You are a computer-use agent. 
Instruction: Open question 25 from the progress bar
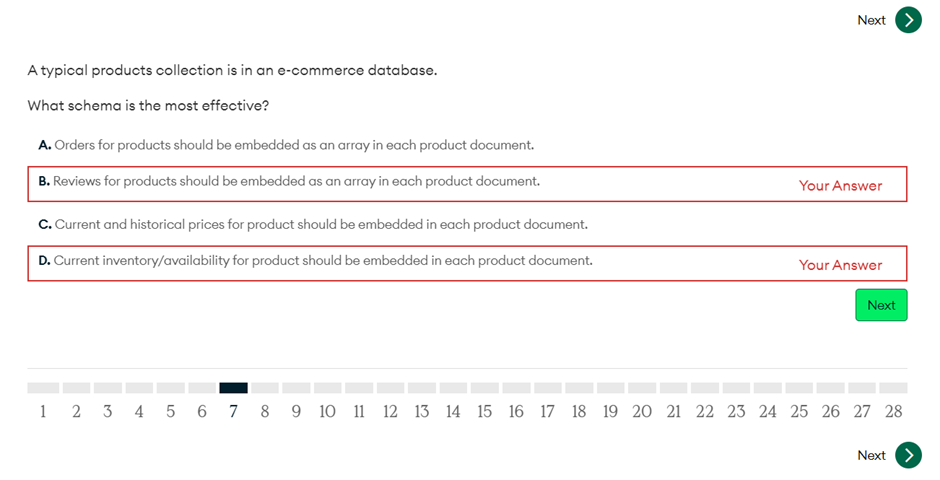point(799,388)
